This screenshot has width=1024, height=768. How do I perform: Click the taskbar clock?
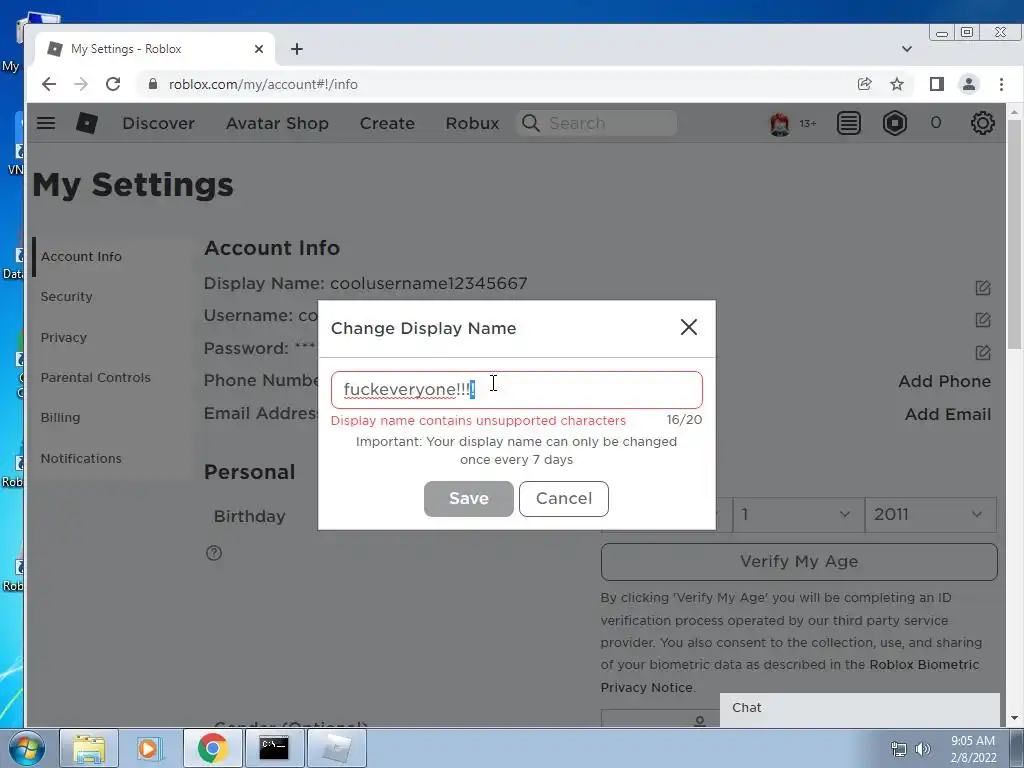click(973, 749)
